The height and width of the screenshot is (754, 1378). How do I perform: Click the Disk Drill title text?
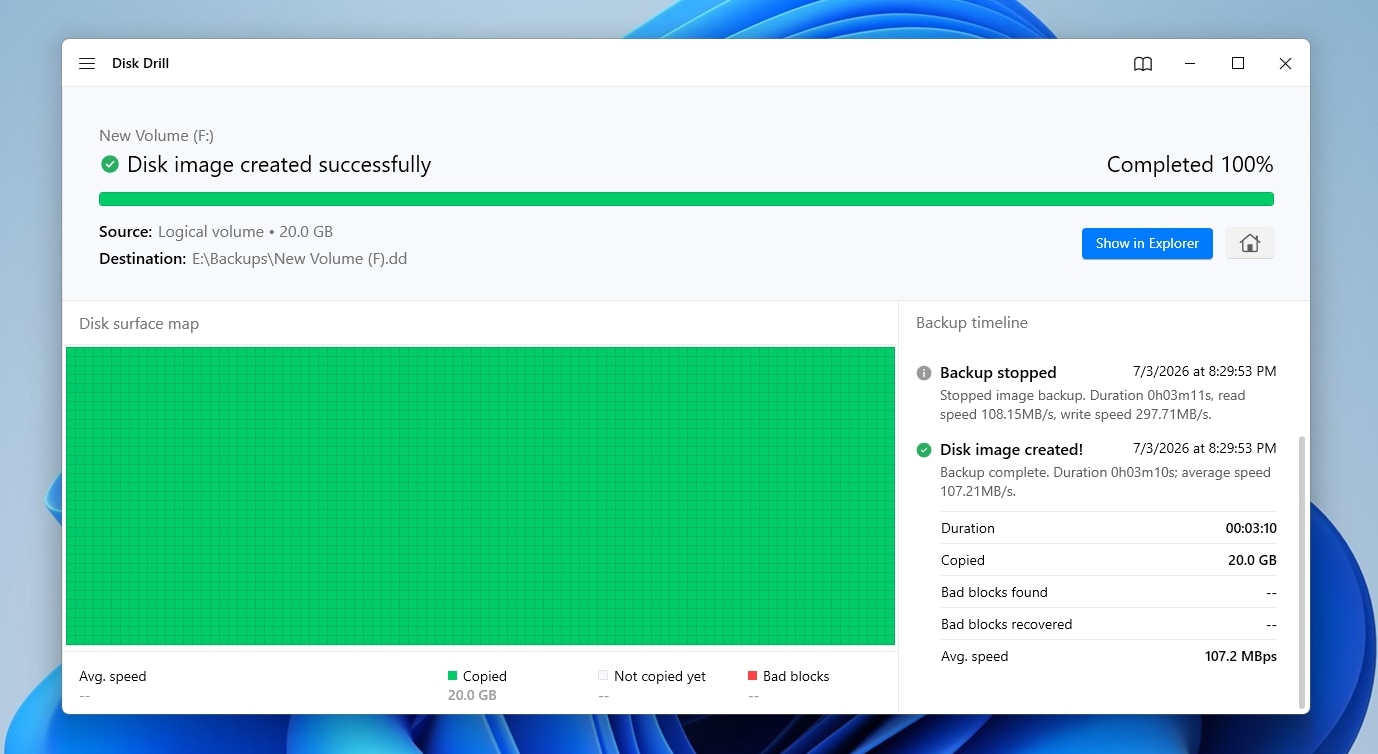(x=140, y=63)
